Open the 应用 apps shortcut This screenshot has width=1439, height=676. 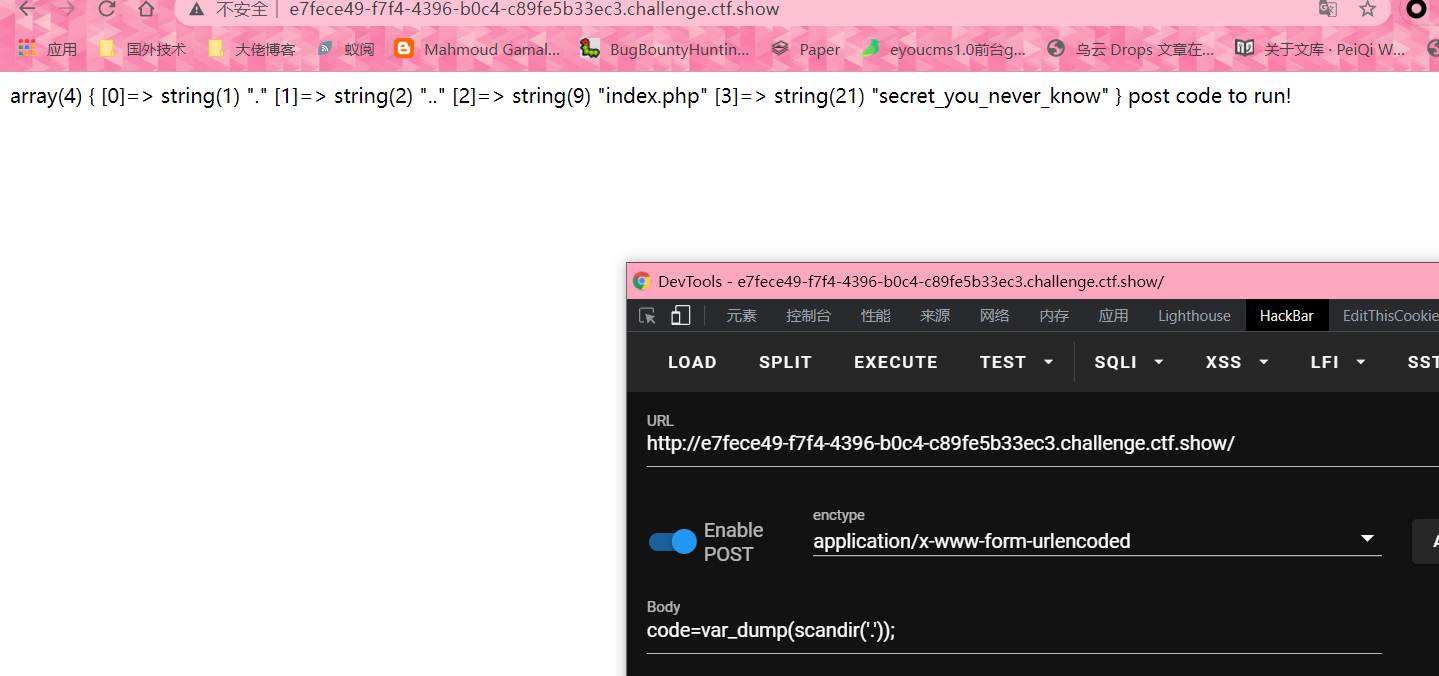[x=47, y=49]
